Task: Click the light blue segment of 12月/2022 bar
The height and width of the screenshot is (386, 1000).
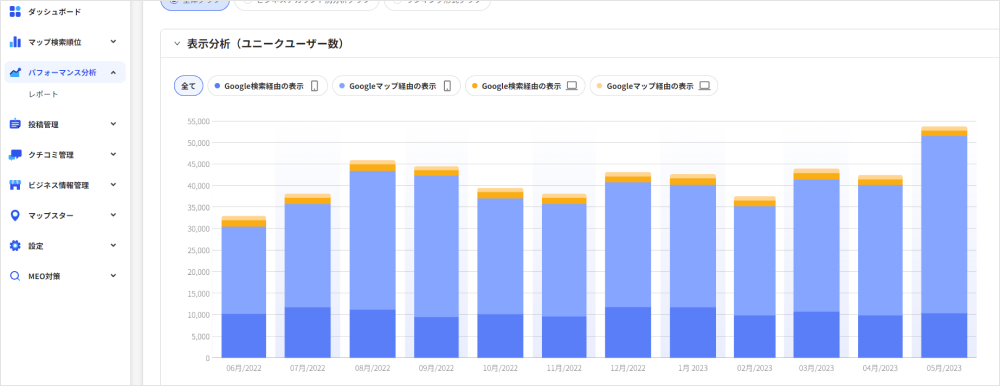Action: click(628, 245)
